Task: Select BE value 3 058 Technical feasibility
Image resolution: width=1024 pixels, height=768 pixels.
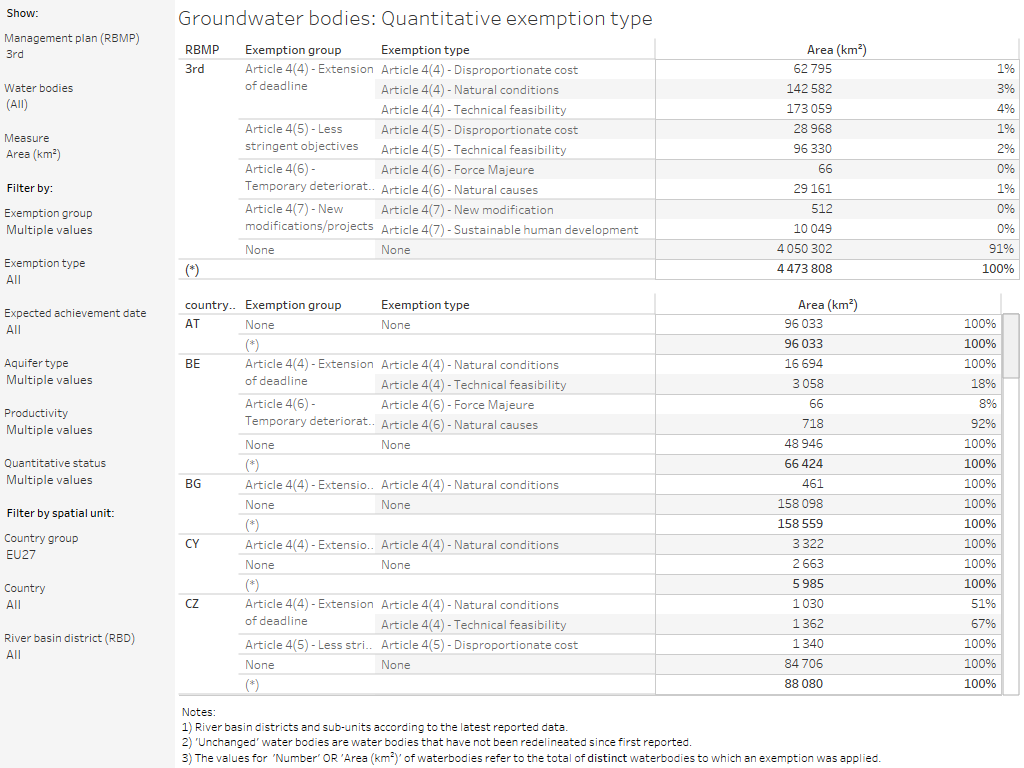Action: click(808, 384)
